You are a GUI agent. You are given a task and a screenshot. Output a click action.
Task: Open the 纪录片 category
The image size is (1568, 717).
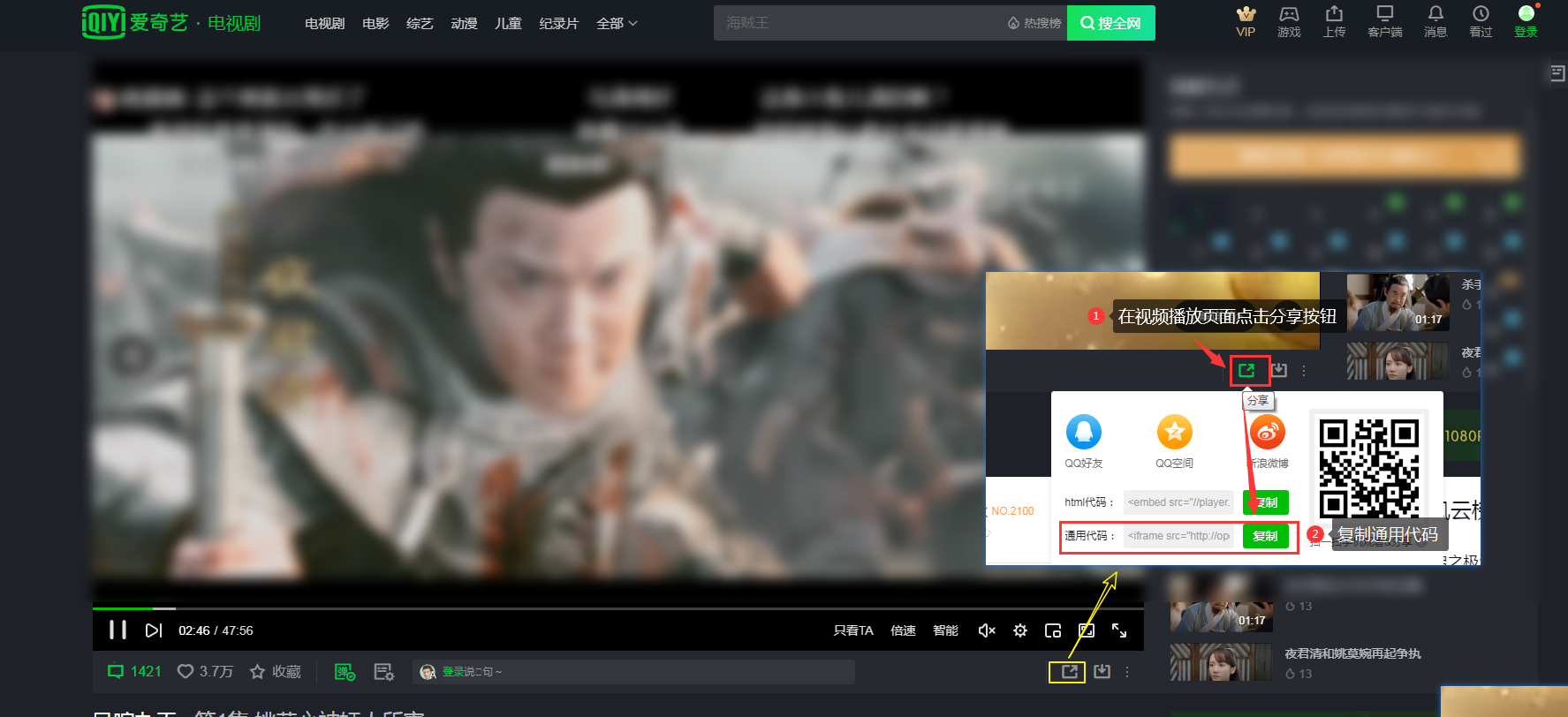[x=558, y=24]
